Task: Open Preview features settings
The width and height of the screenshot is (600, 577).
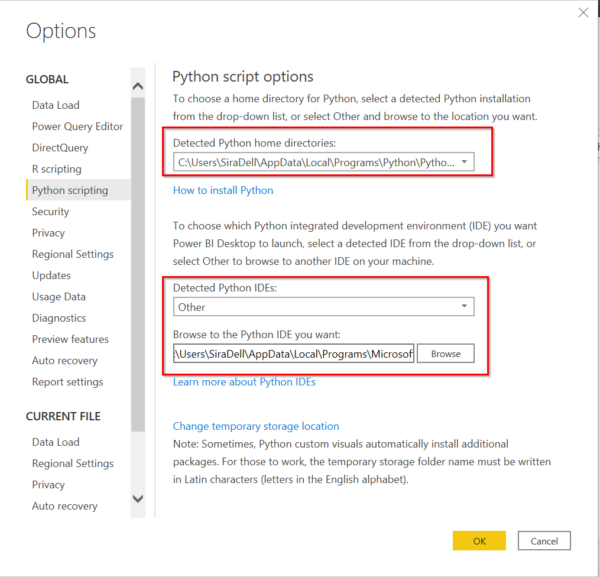Action: (x=70, y=339)
